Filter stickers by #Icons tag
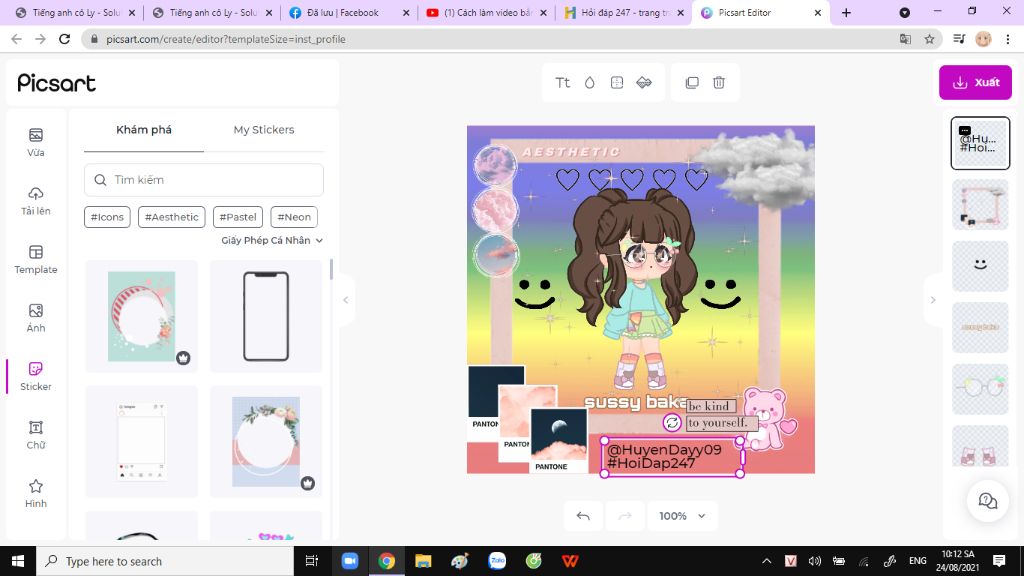This screenshot has width=1024, height=576. pos(107,217)
